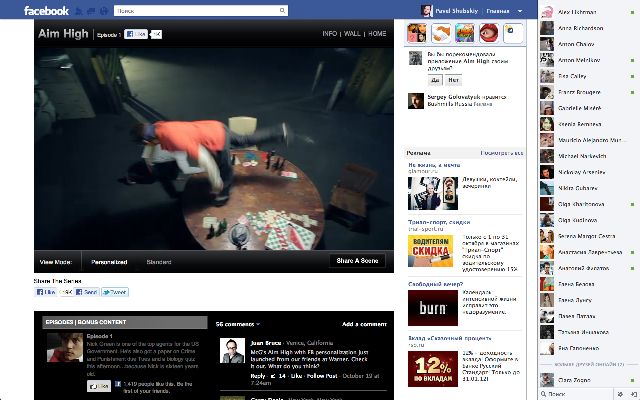Open Pavel Shubskiy profile picture
The width and height of the screenshot is (640, 400).
coord(427,11)
